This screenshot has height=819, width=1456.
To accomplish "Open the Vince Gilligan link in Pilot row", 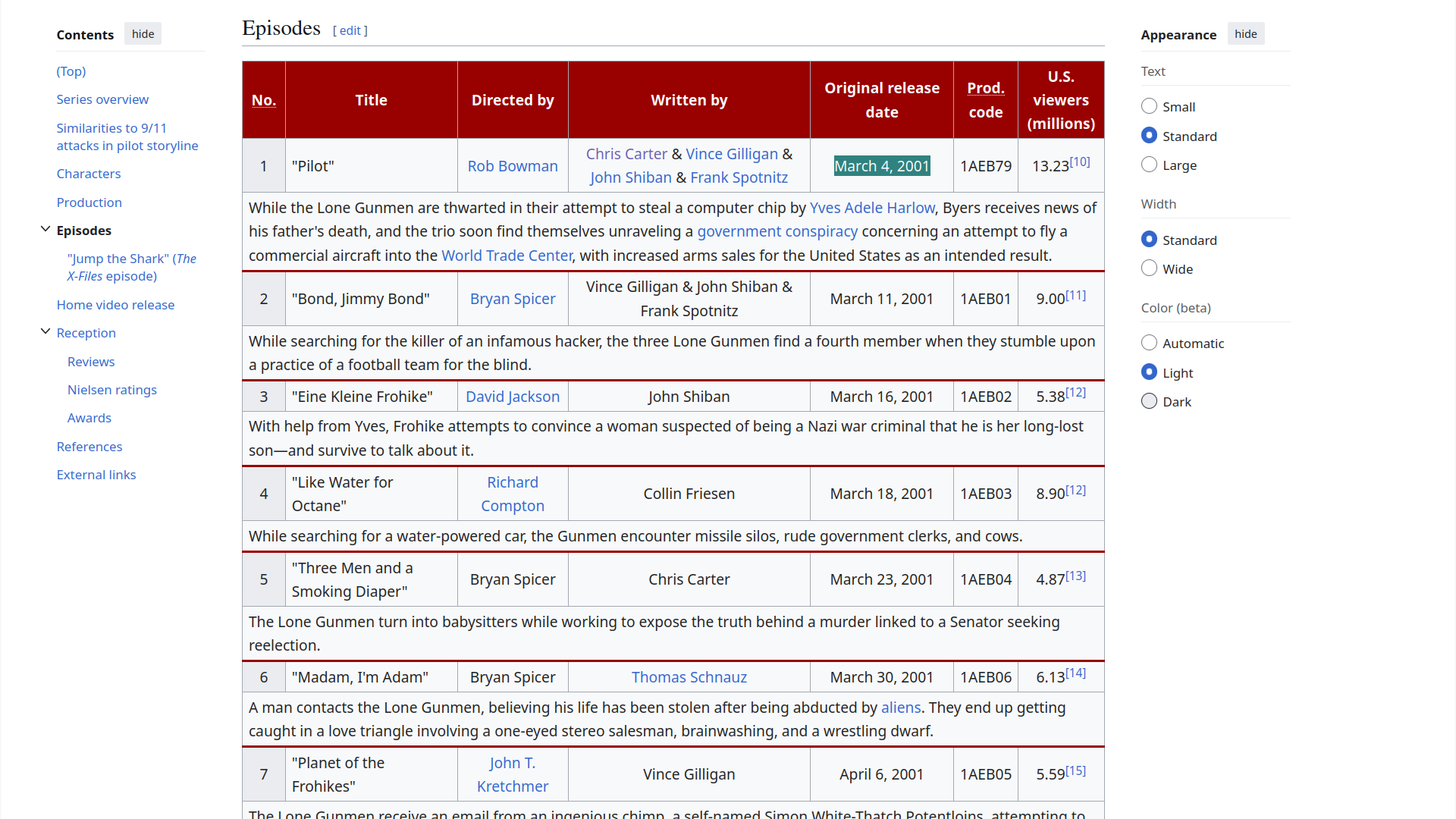I will (x=732, y=154).
